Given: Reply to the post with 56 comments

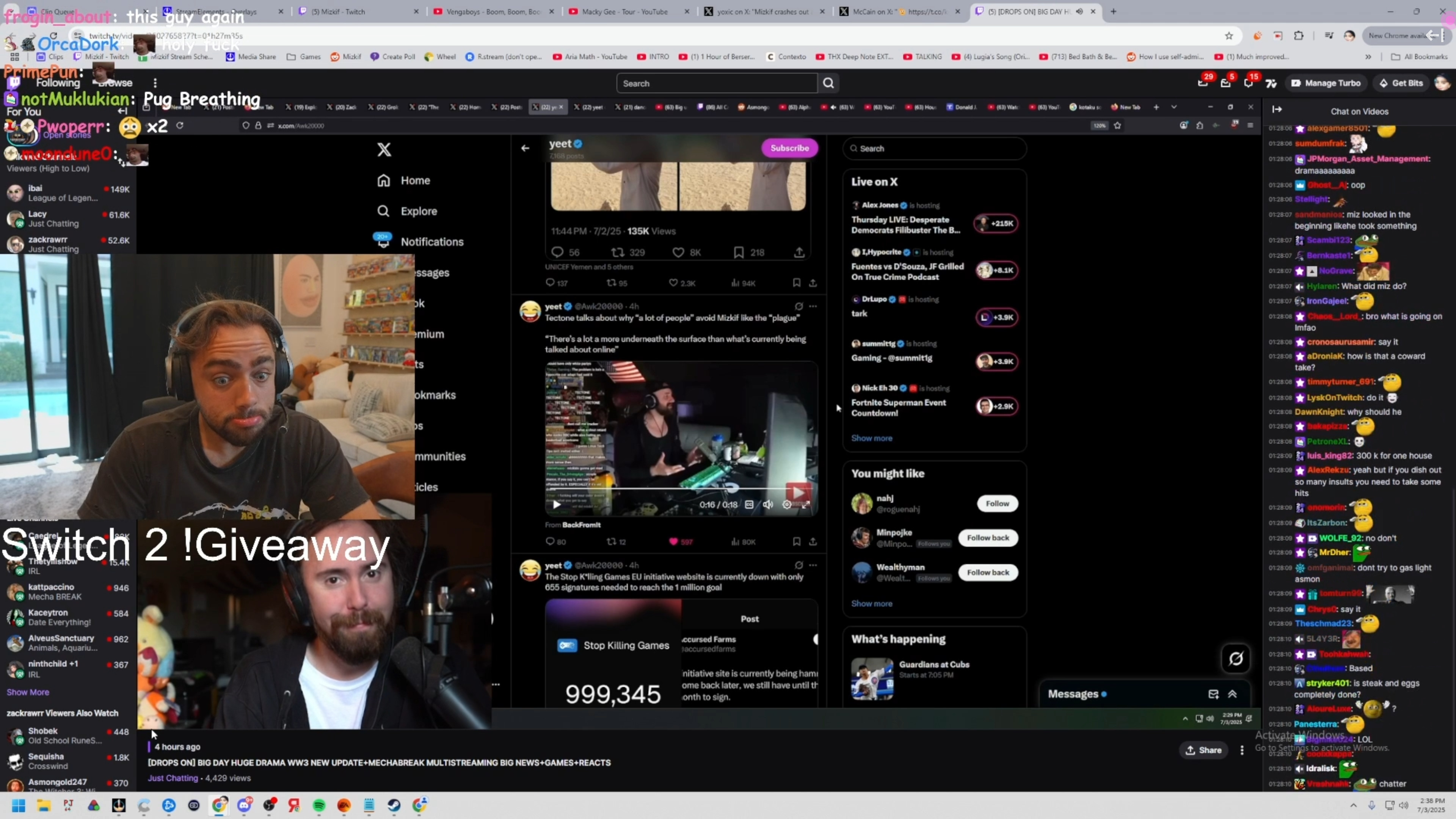Looking at the screenshot, I should click(565, 252).
